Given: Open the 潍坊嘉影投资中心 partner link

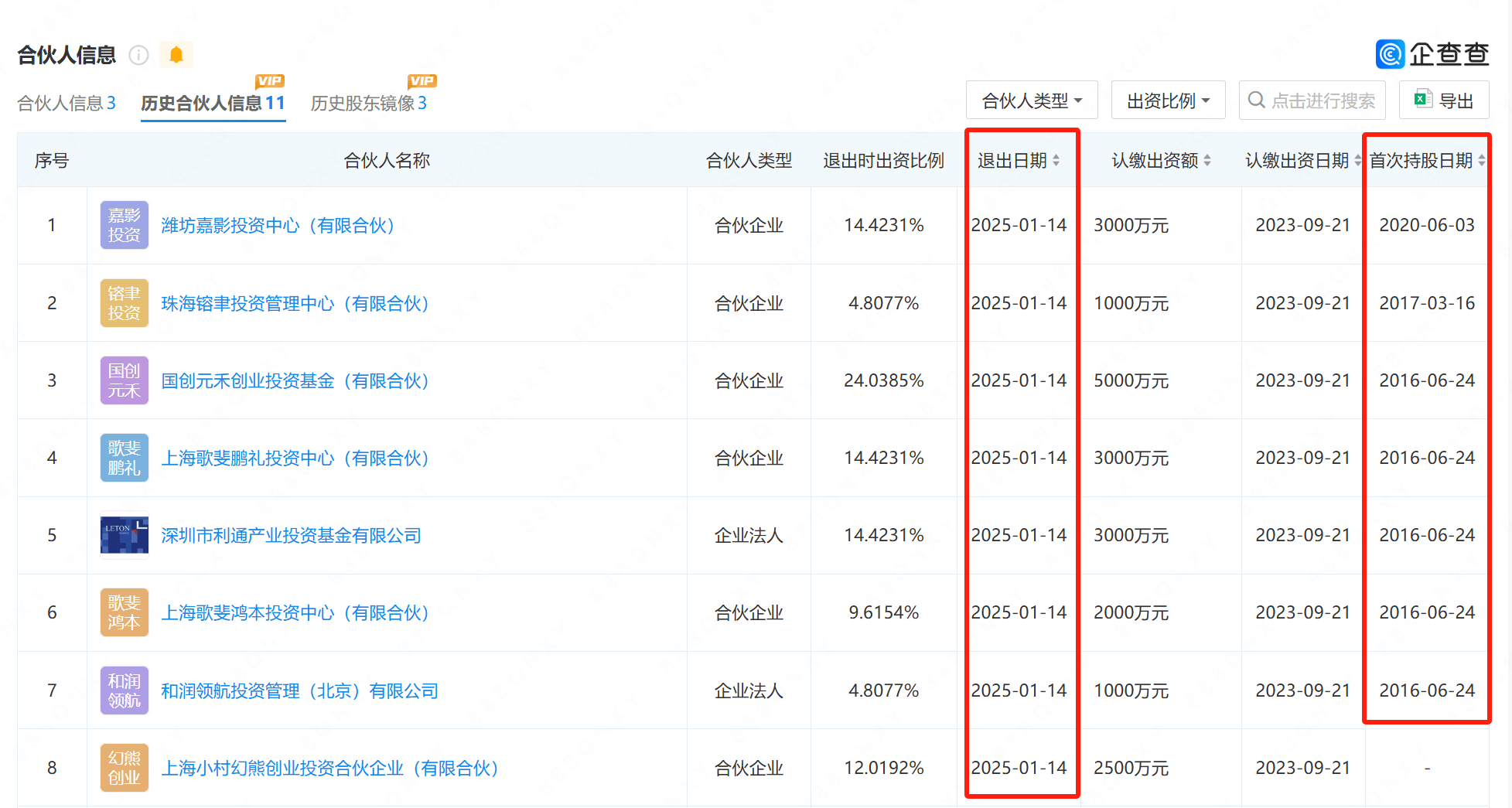Looking at the screenshot, I should [278, 225].
